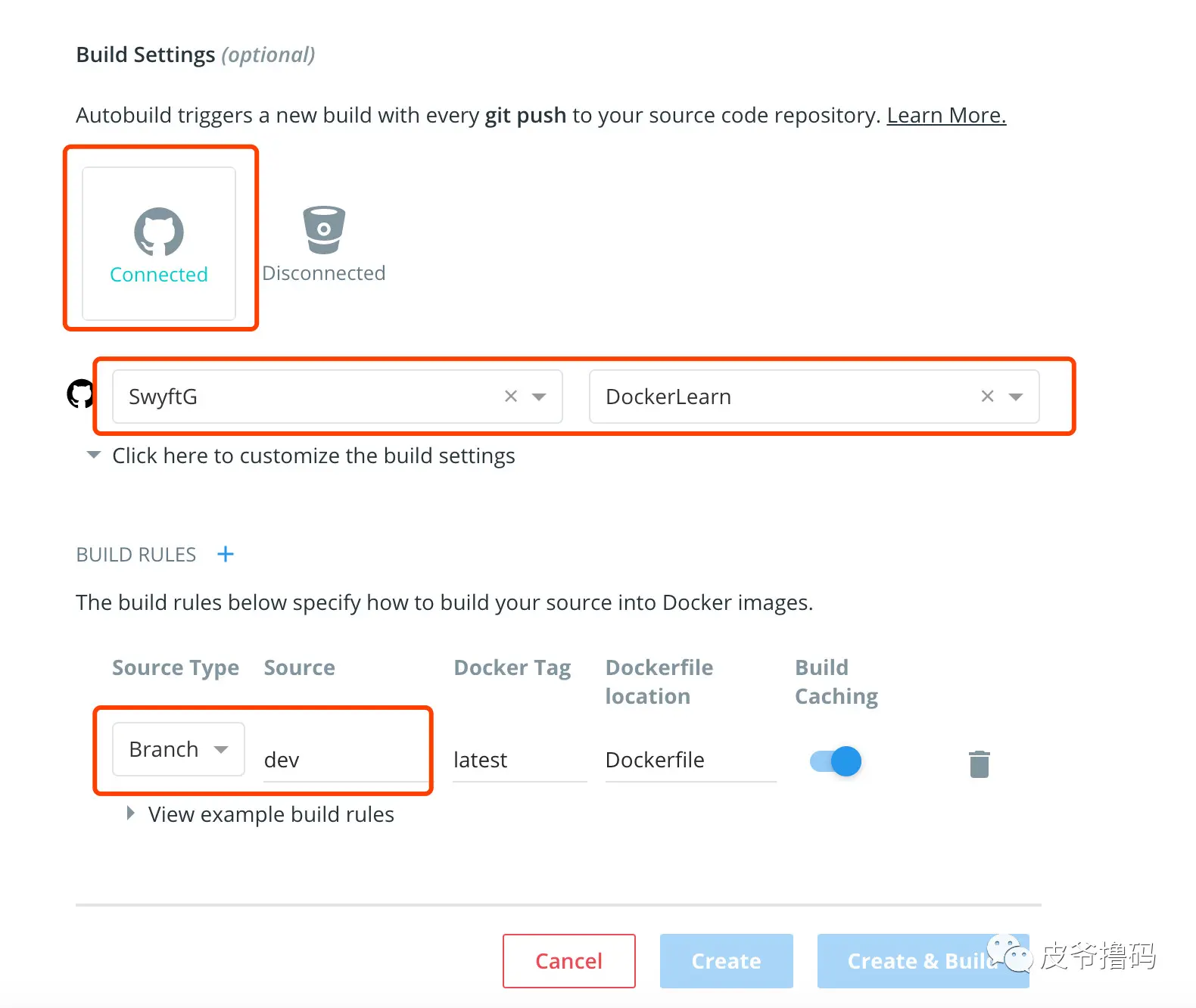Collapse the customize build settings section
Viewport: 1196px width, 1008px height.
point(94,456)
